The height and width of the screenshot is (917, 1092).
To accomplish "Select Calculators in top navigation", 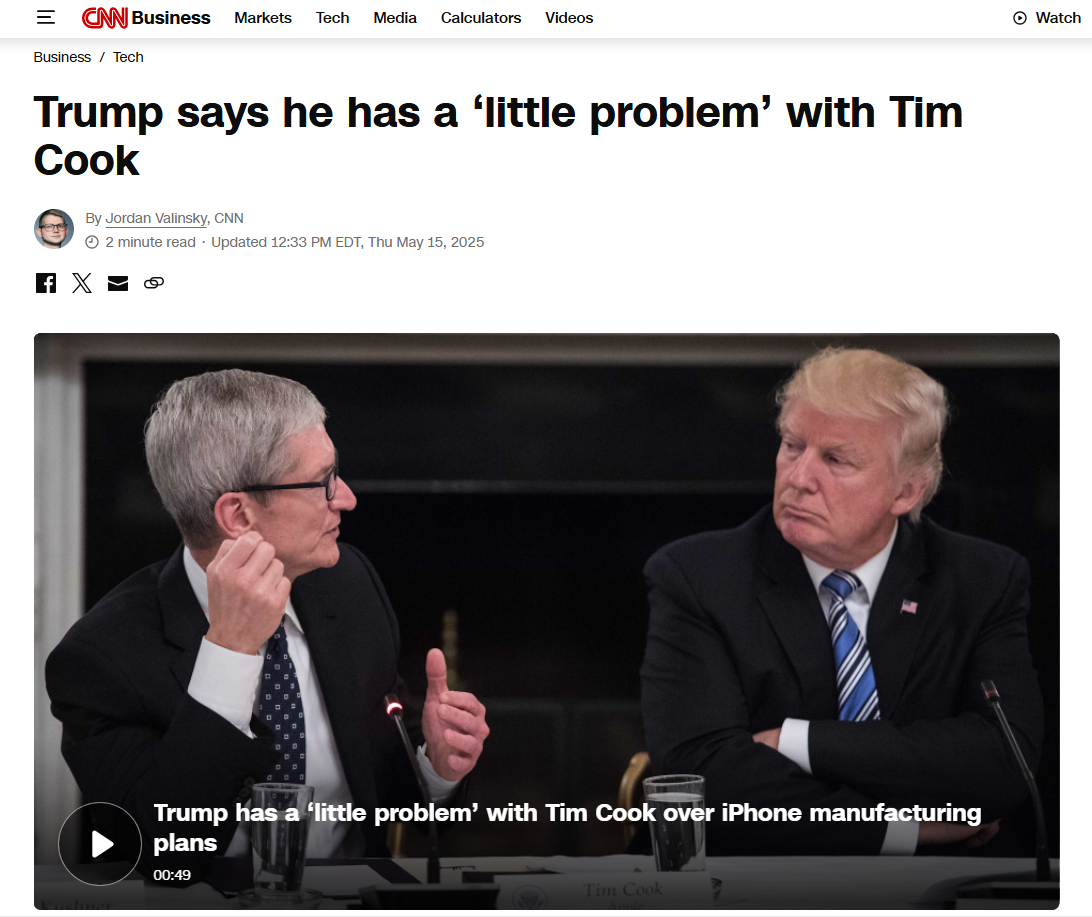I will point(481,18).
